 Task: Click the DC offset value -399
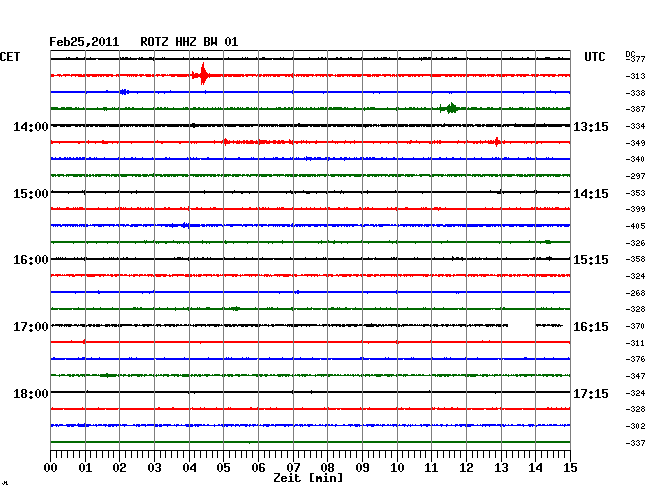point(635,209)
